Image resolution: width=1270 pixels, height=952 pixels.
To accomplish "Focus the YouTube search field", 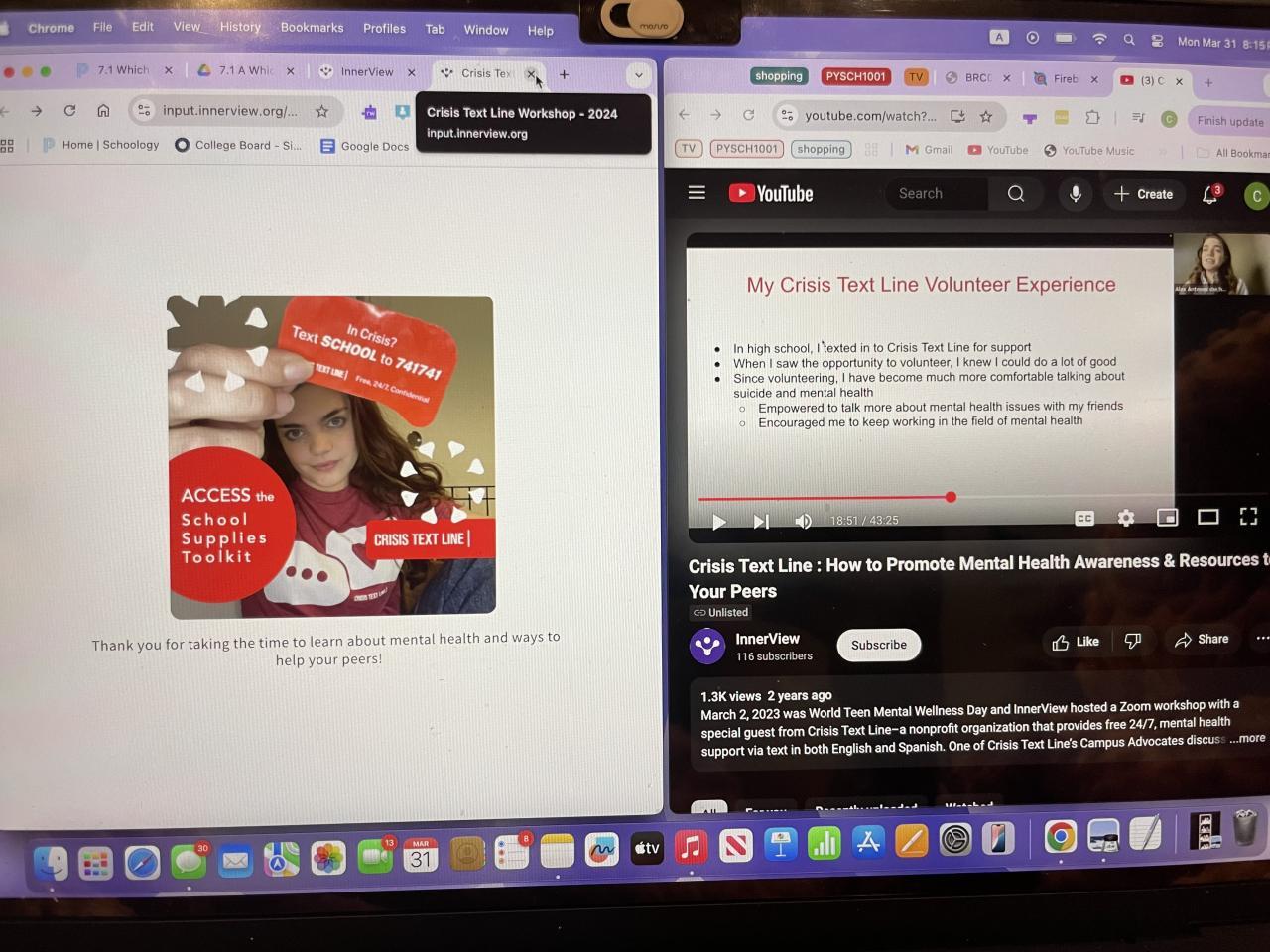I will [937, 194].
